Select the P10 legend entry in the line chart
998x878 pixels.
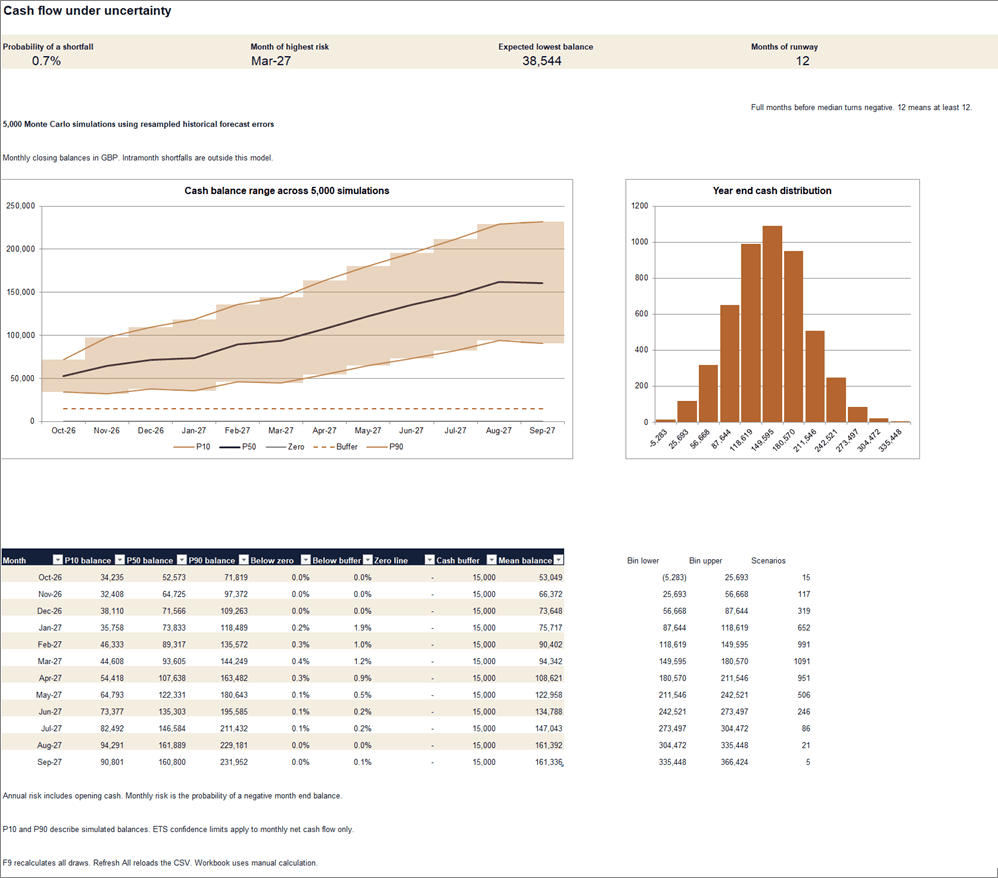tap(192, 447)
